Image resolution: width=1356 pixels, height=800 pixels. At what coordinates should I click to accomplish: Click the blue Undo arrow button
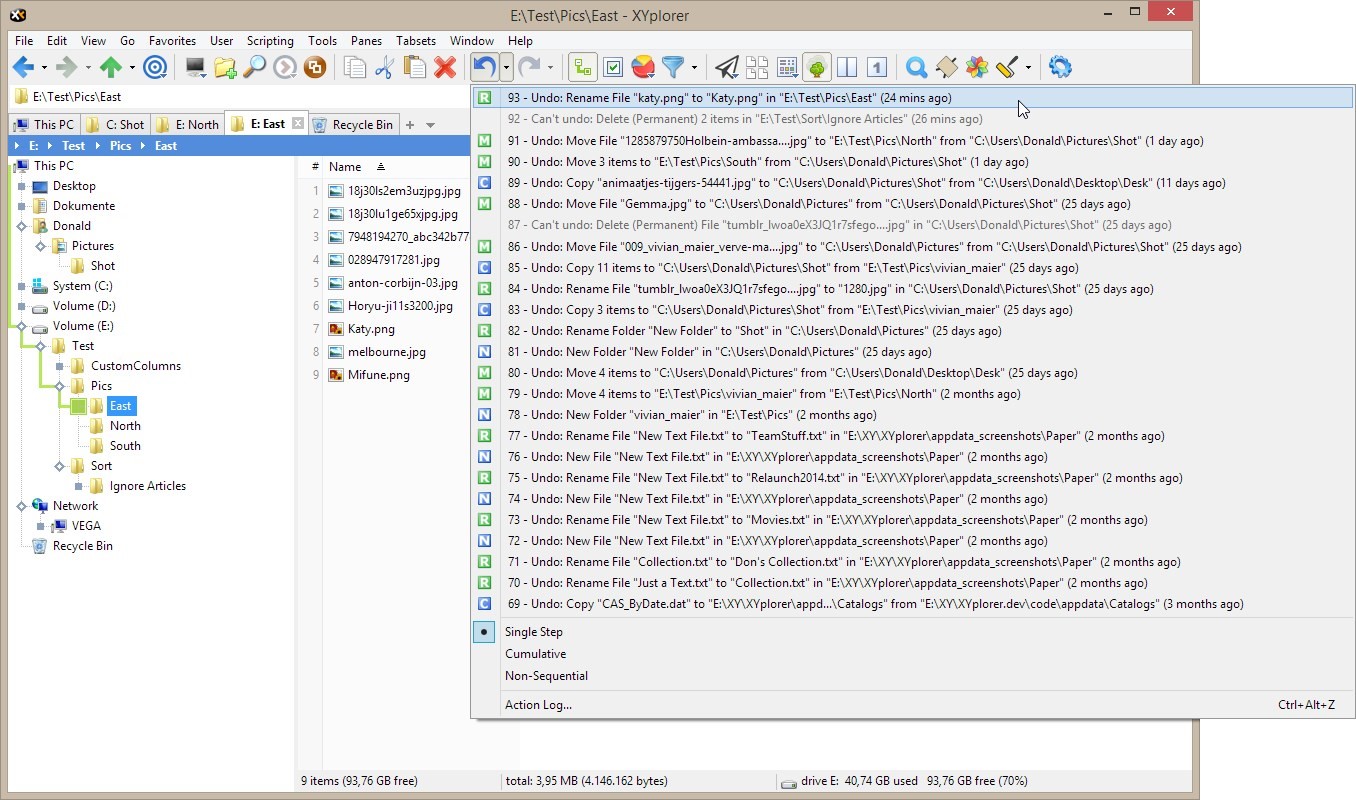[485, 67]
